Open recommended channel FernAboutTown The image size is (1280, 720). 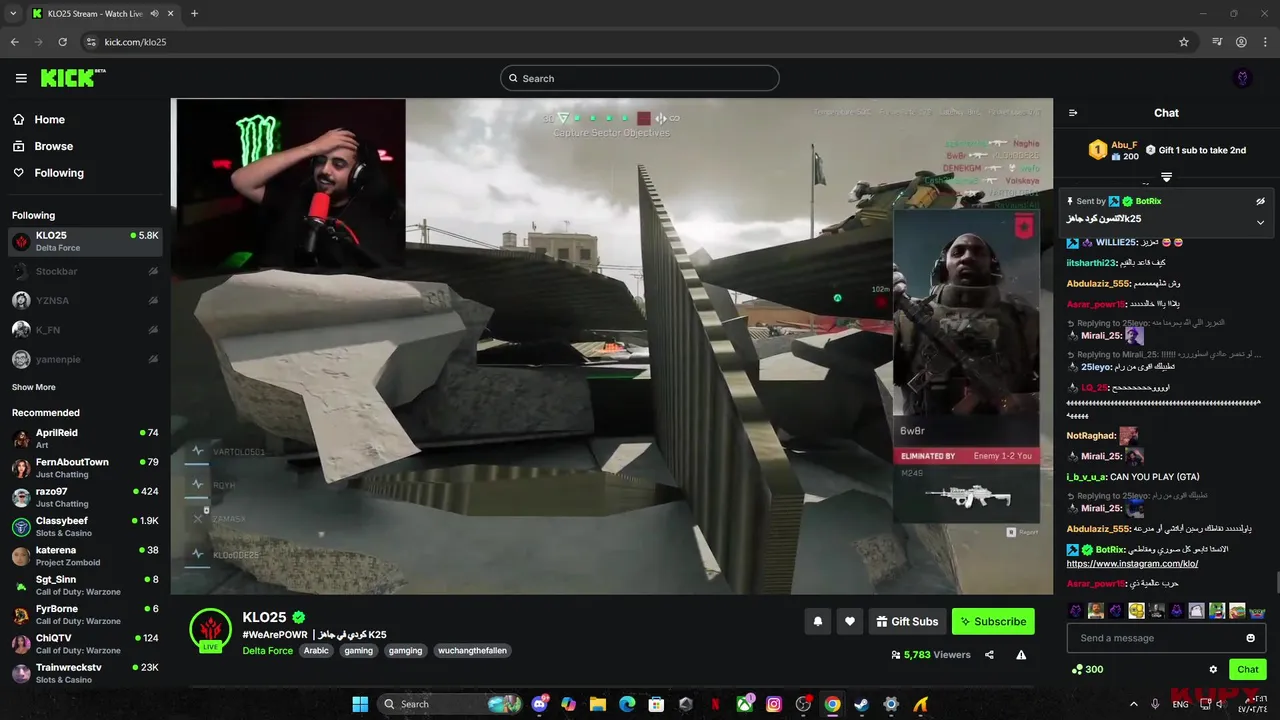pos(85,468)
